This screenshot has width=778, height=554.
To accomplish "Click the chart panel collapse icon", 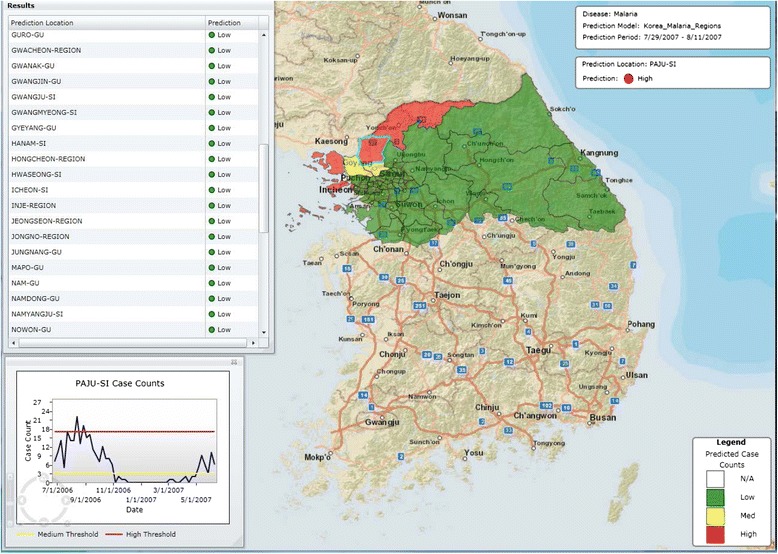I will 233,361.
